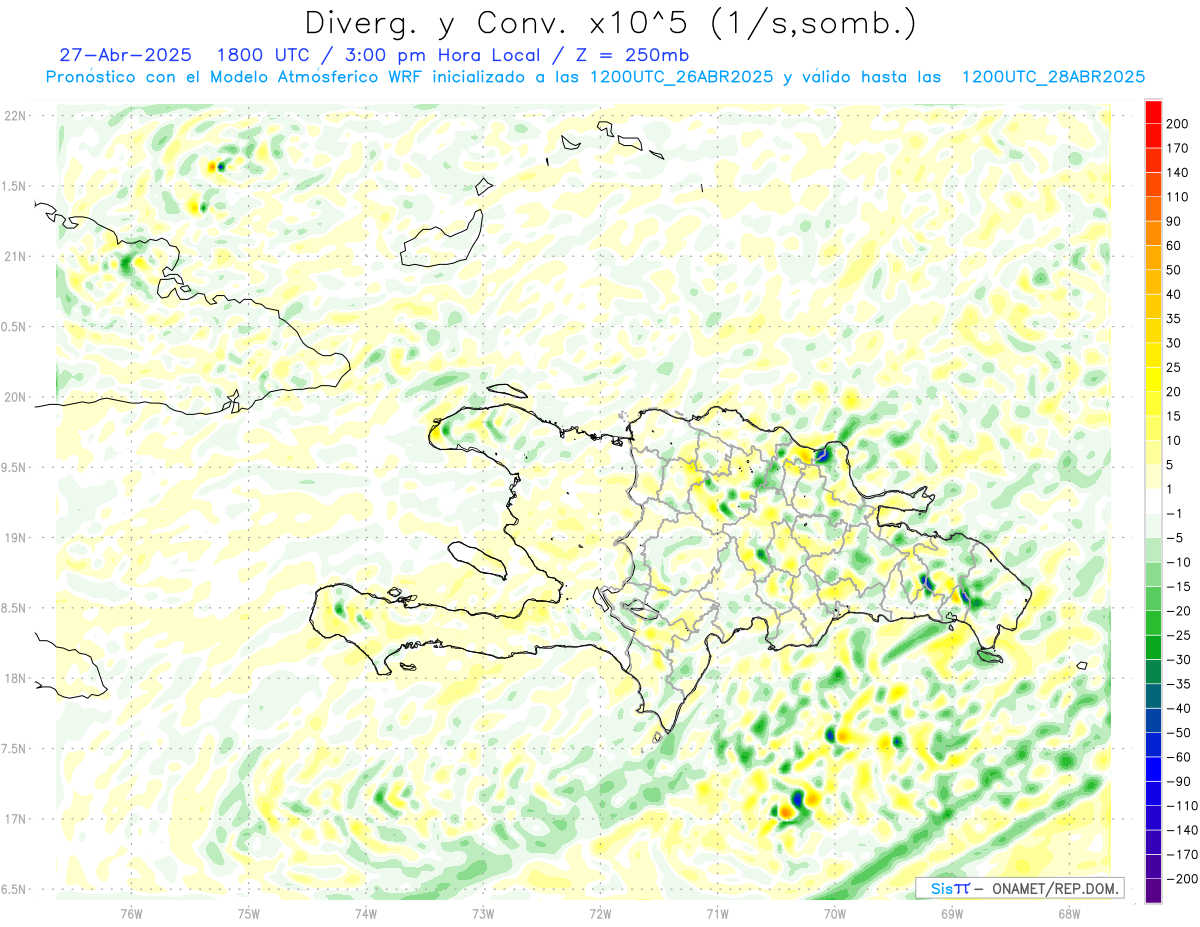Click the '73W' longitude label
The image size is (1200, 927).
pos(483,912)
